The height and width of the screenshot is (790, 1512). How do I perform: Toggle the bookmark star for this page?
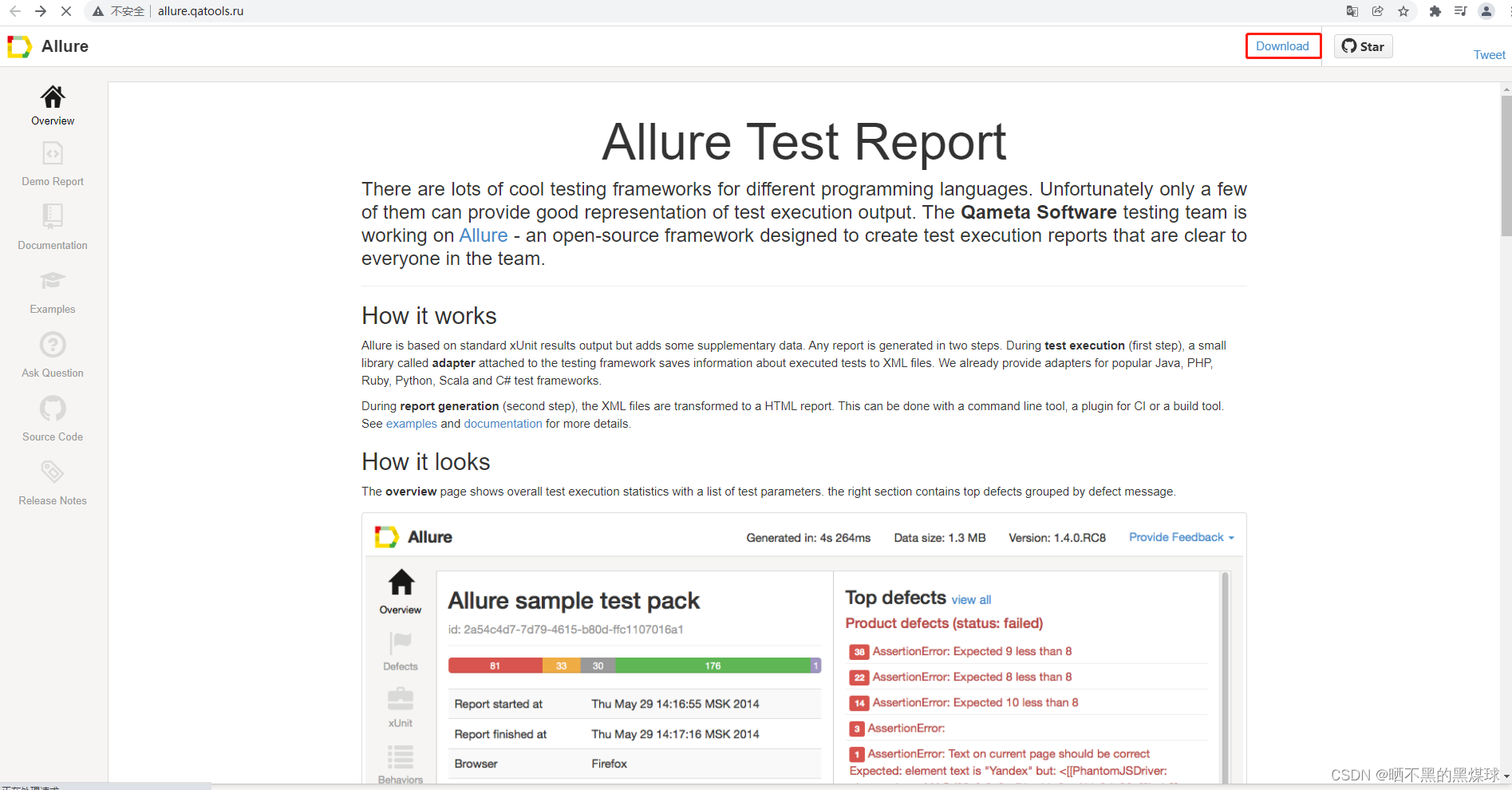(x=1404, y=11)
